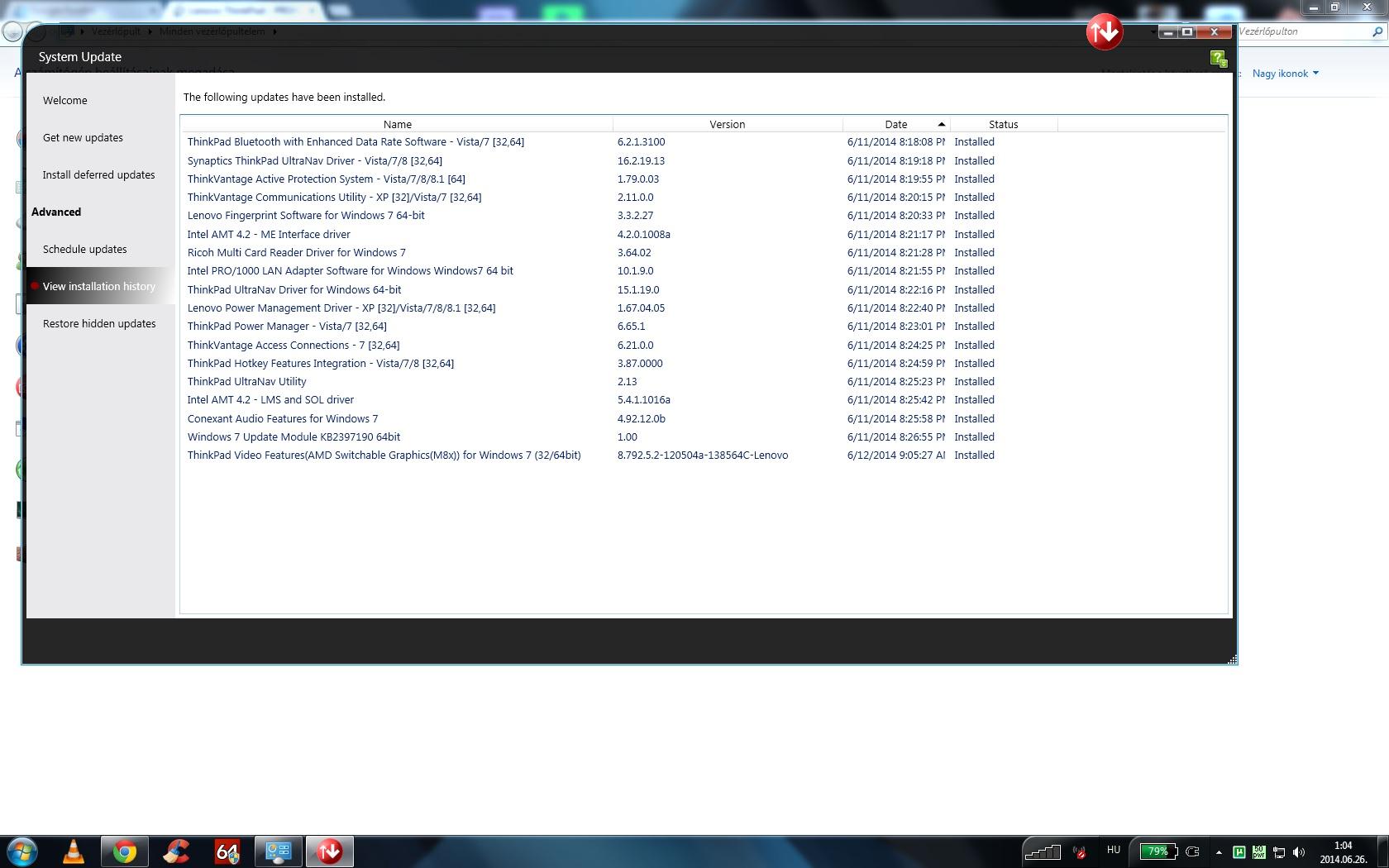The height and width of the screenshot is (868, 1389).
Task: Open the battery 79% power gauge
Action: [x=1158, y=851]
